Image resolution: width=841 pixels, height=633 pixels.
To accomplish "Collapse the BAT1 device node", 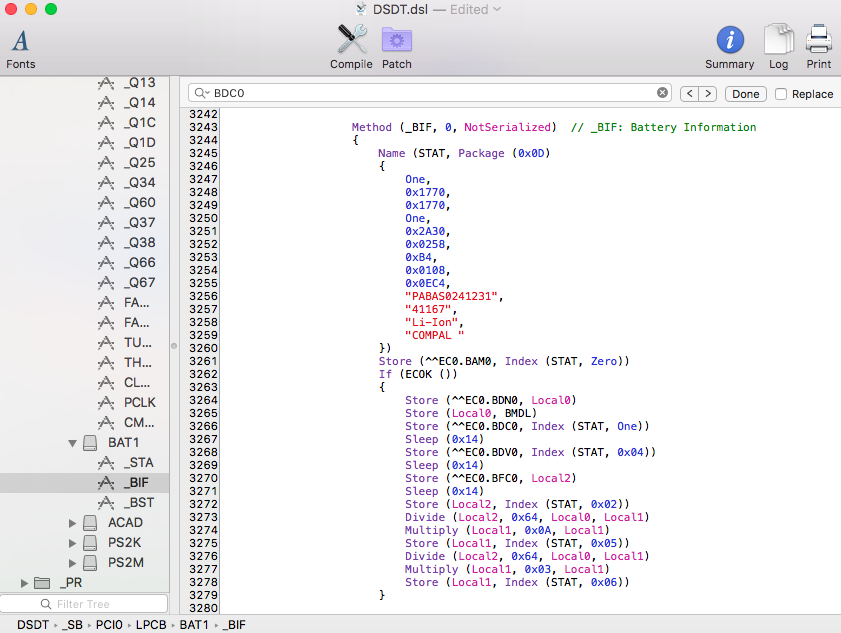I will click(72, 442).
